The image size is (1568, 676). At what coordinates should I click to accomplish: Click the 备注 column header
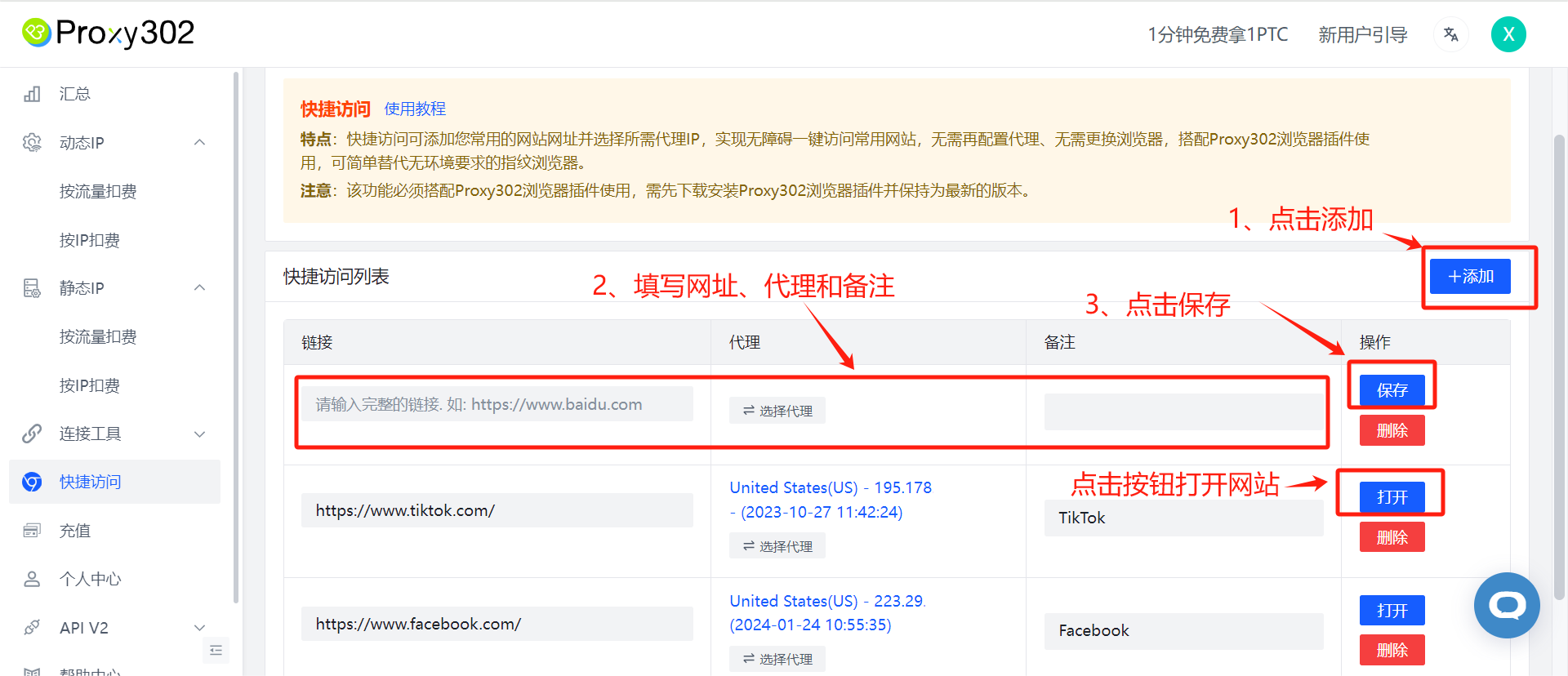coord(1059,342)
